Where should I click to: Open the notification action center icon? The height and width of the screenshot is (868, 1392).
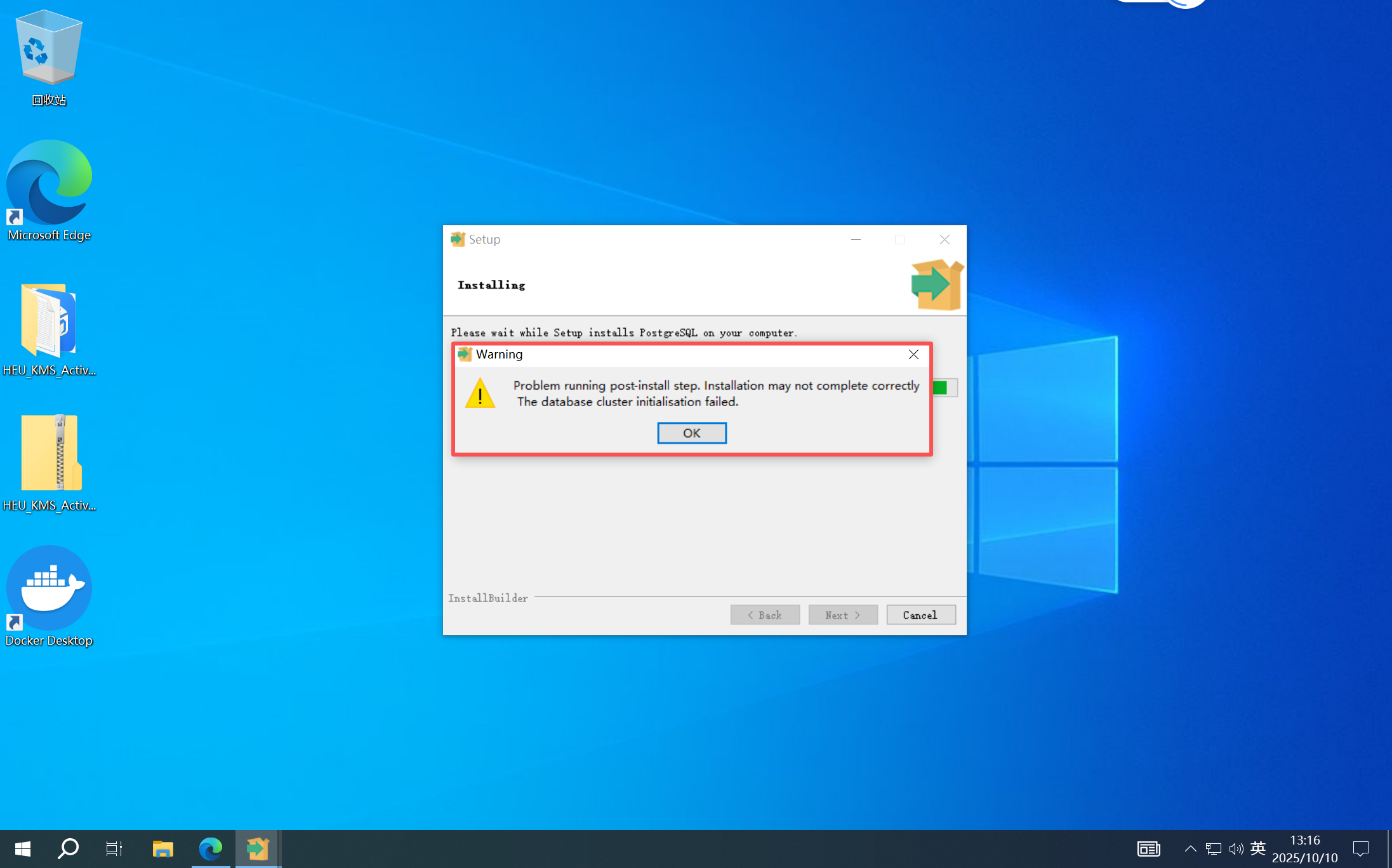point(1360,848)
